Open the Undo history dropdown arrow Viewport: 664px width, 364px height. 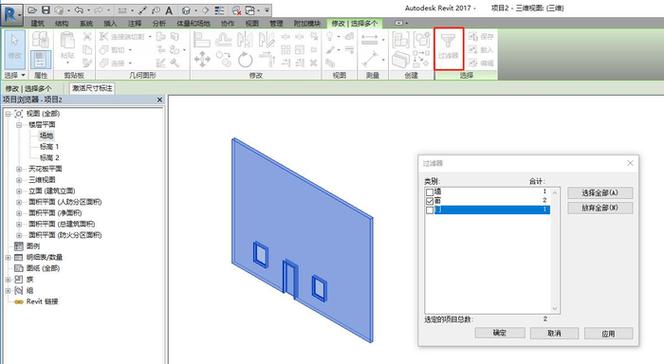88,10
